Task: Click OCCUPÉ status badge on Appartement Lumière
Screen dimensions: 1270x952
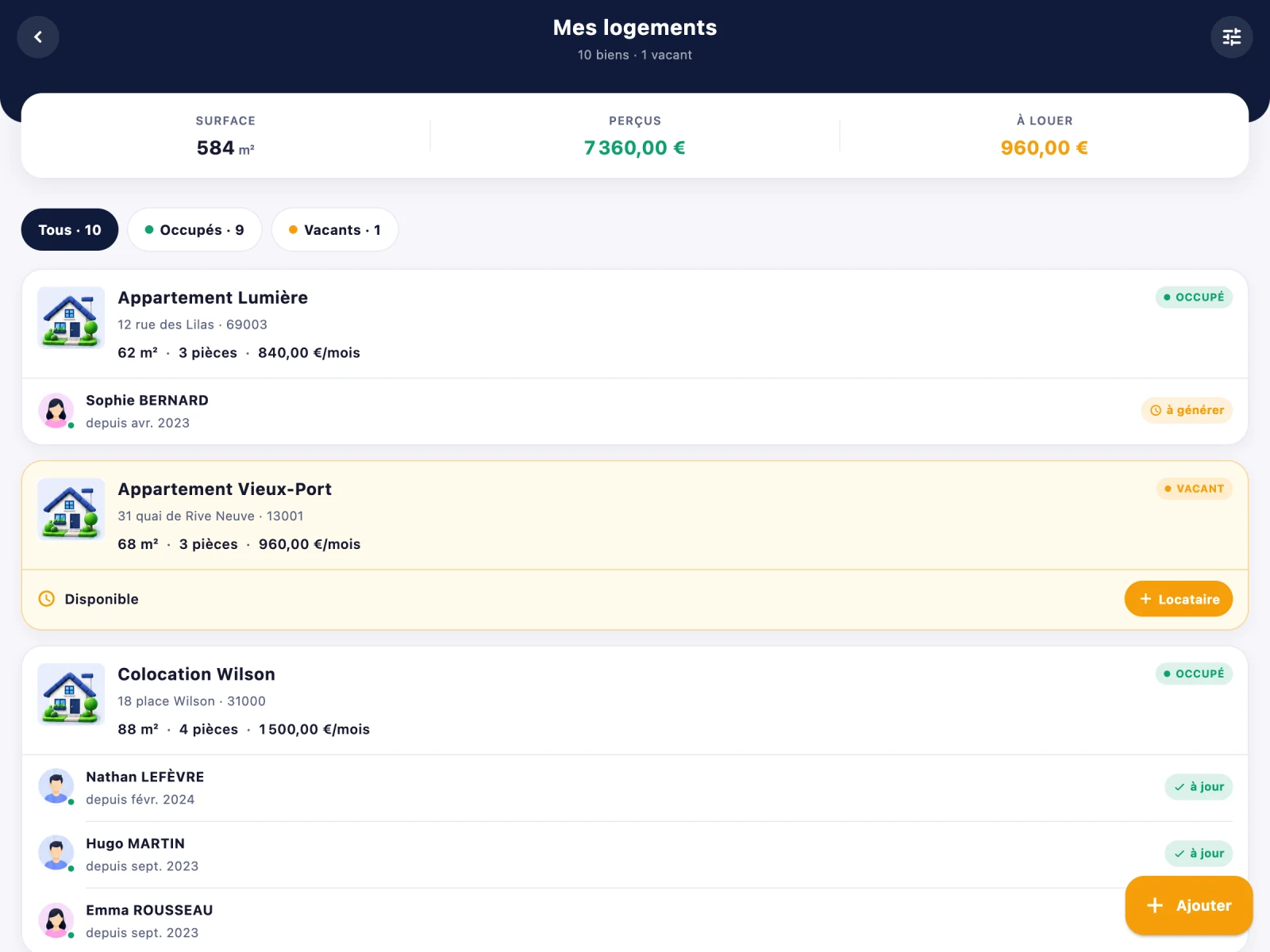Action: point(1194,297)
